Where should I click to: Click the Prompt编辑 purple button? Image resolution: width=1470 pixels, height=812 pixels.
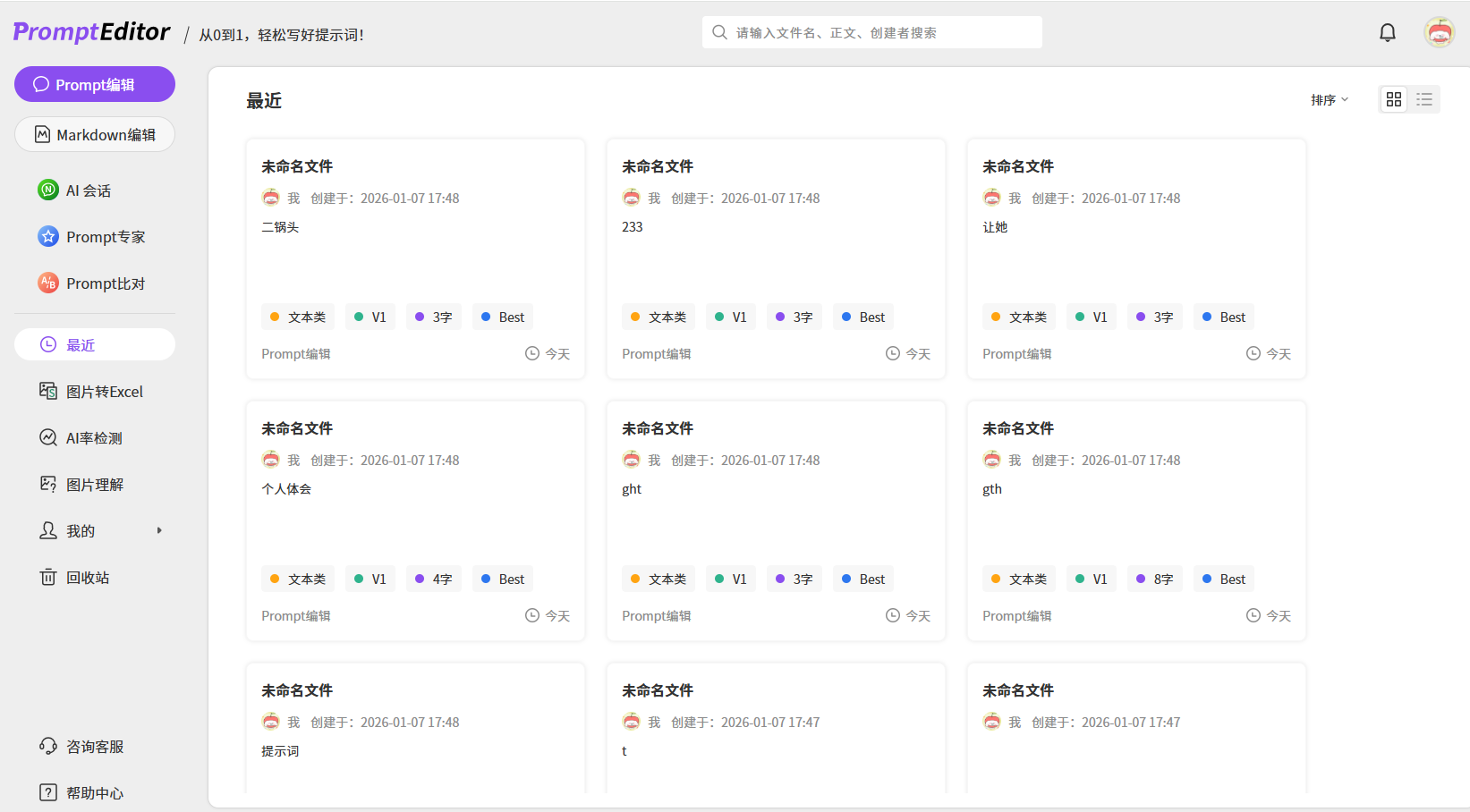pyautogui.click(x=94, y=85)
